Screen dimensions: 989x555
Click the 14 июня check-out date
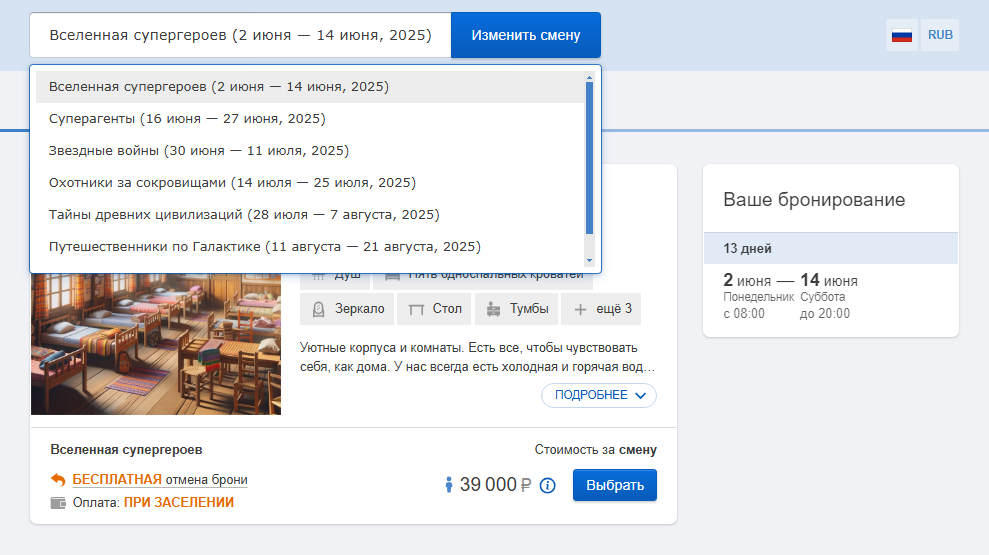pos(829,280)
